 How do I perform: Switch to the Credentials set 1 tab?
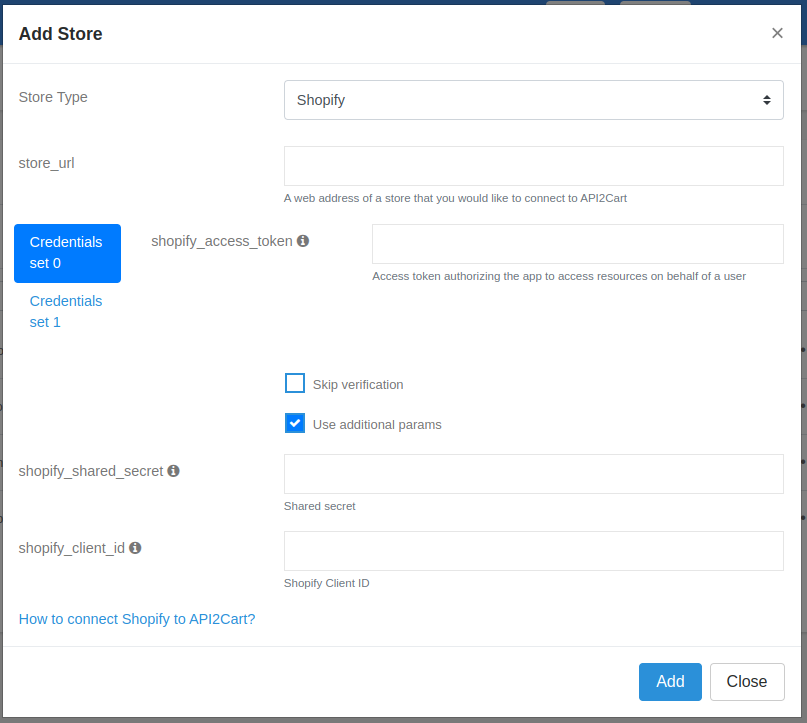66,311
